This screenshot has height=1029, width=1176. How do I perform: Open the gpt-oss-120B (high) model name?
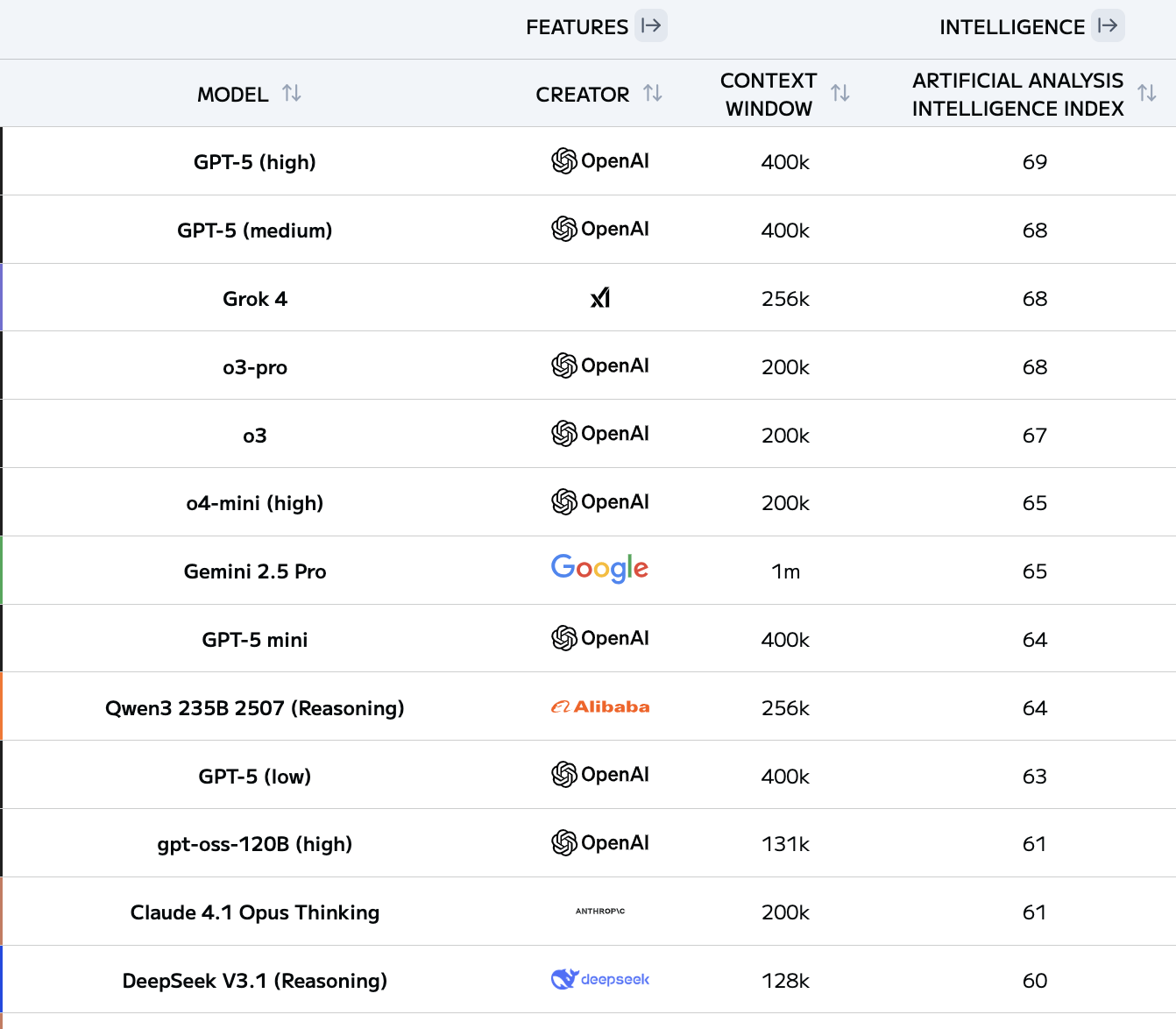255,844
